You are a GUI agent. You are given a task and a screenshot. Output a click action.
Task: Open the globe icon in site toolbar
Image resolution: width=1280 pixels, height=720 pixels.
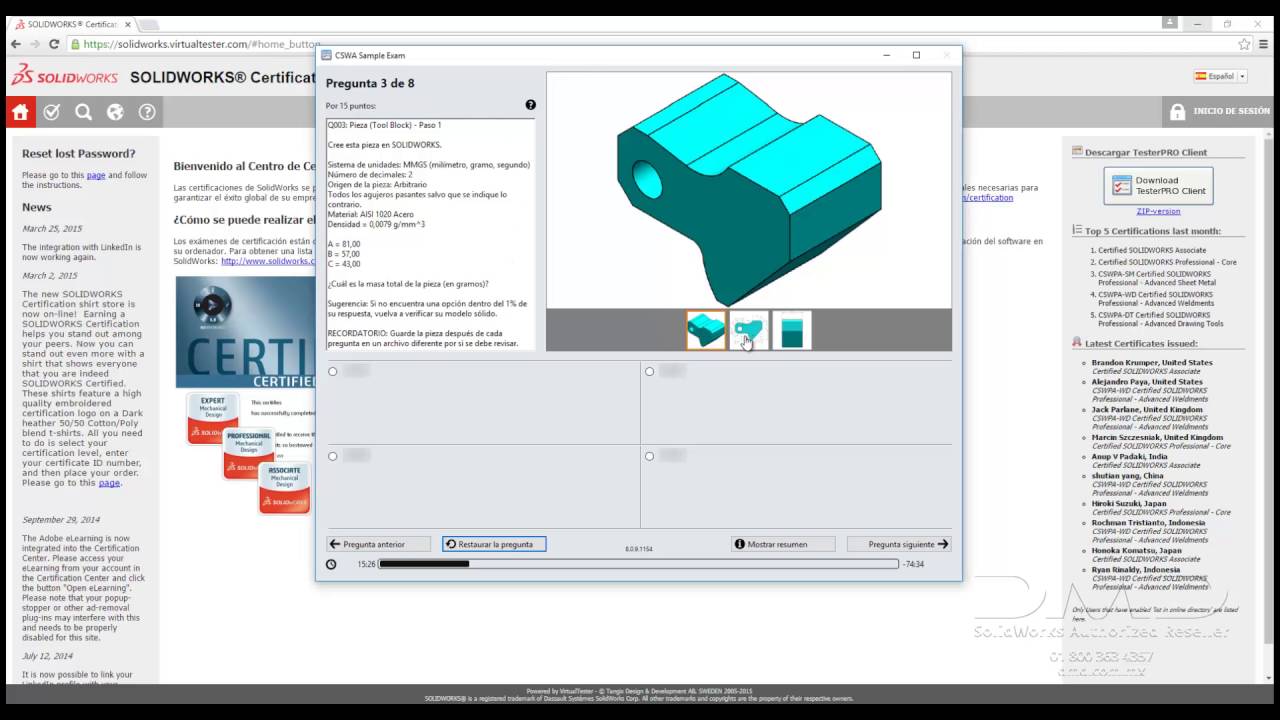pos(115,112)
